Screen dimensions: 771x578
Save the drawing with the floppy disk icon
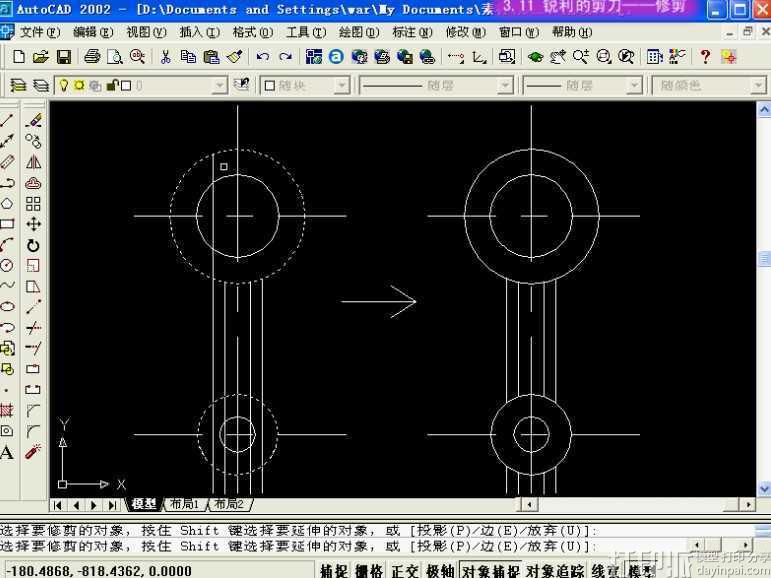click(64, 57)
